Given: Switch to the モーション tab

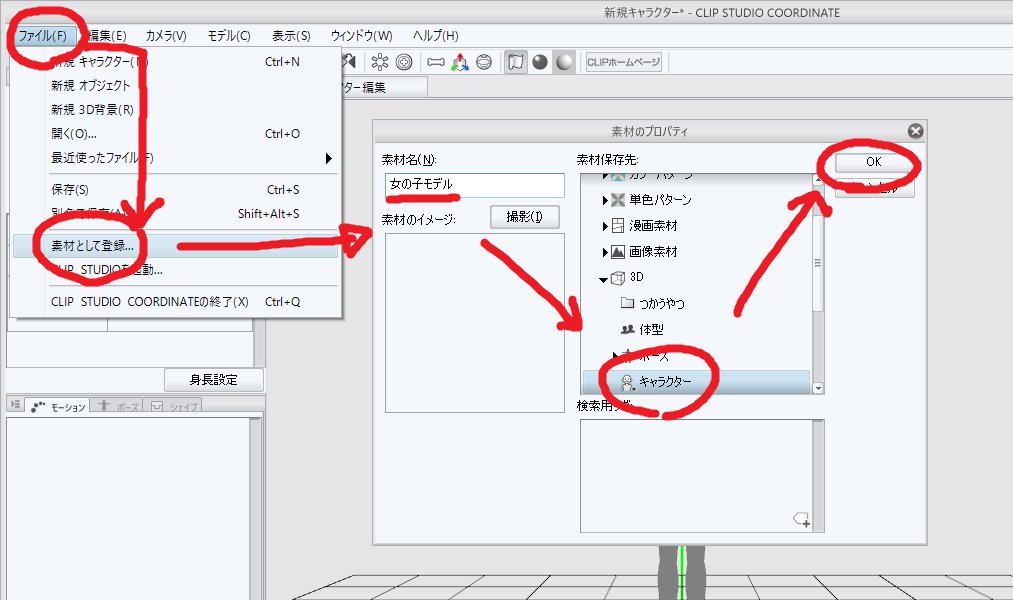Looking at the screenshot, I should coord(58,407).
